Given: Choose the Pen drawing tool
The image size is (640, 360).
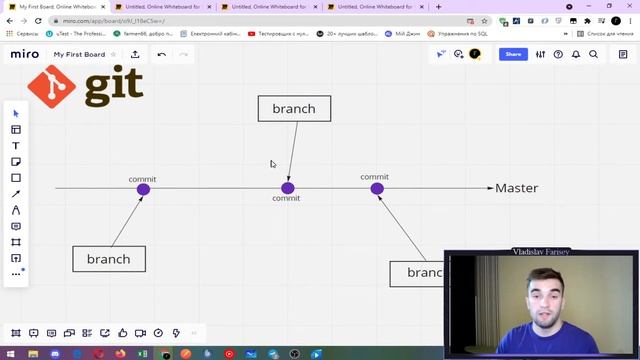Looking at the screenshot, I should pyautogui.click(x=16, y=210).
